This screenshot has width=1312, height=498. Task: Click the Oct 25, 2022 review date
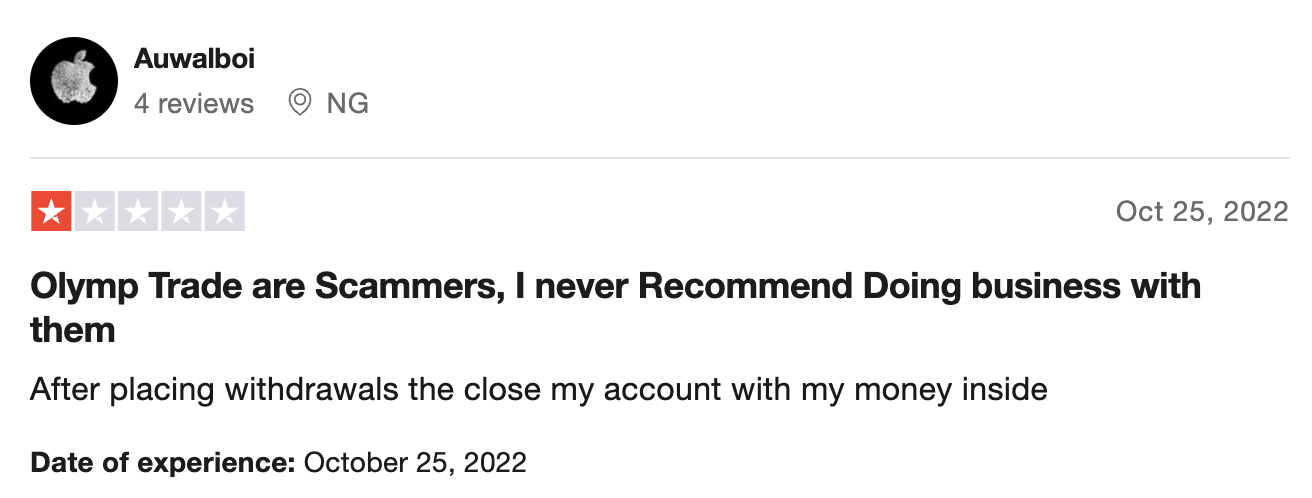(x=1201, y=212)
